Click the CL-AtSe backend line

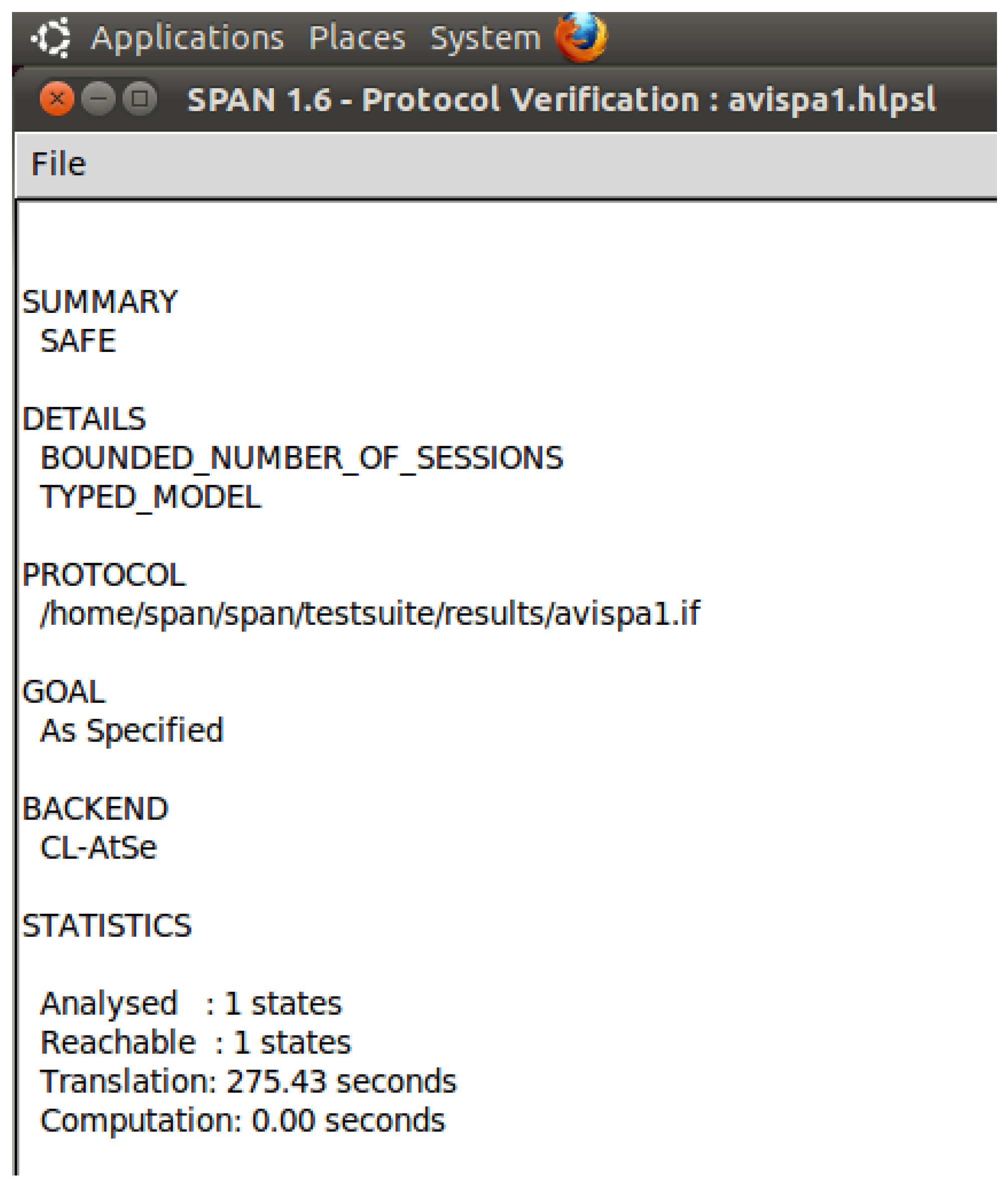pos(98,848)
